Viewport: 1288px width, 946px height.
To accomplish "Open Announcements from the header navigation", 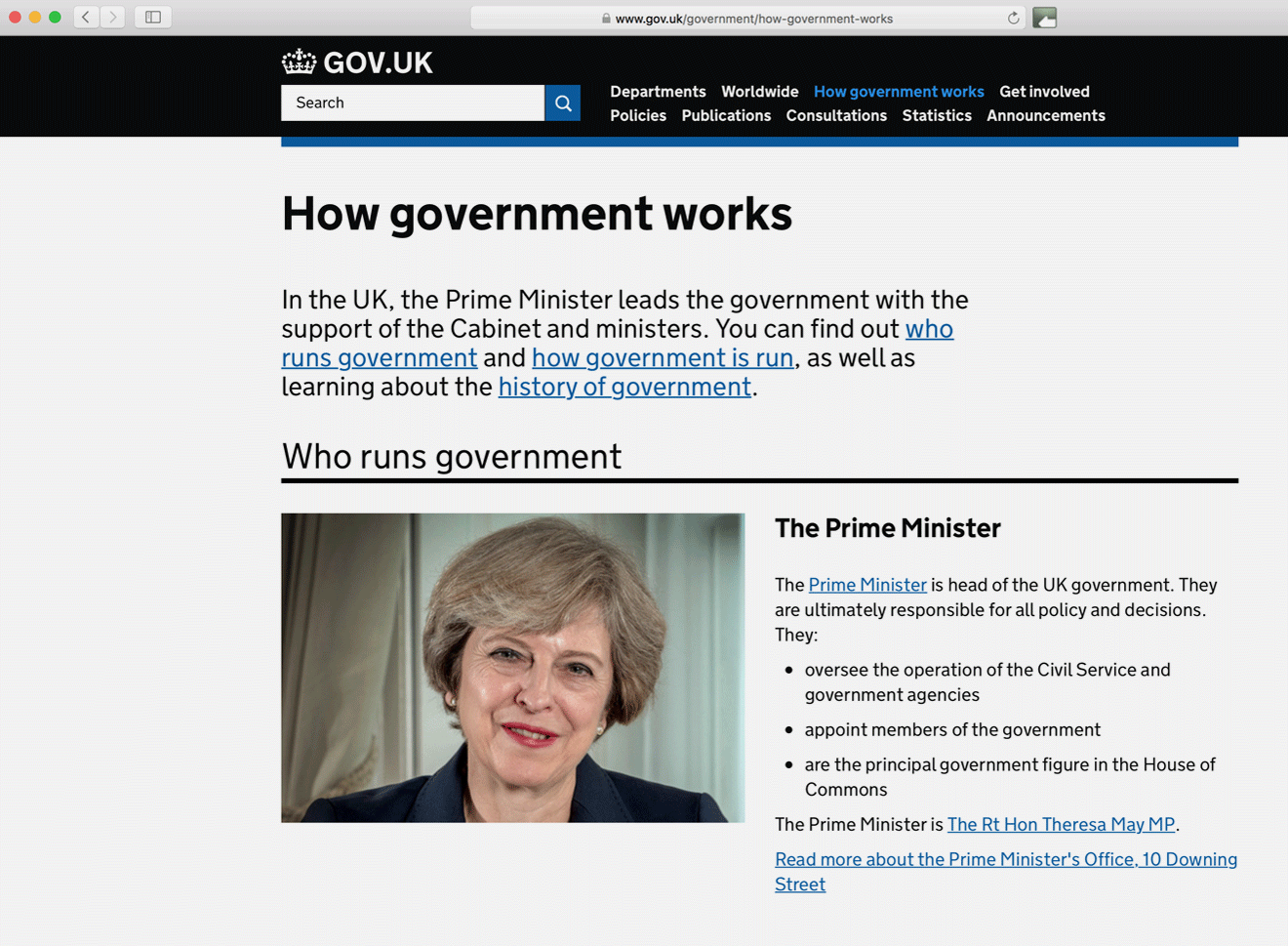I will 1045,116.
